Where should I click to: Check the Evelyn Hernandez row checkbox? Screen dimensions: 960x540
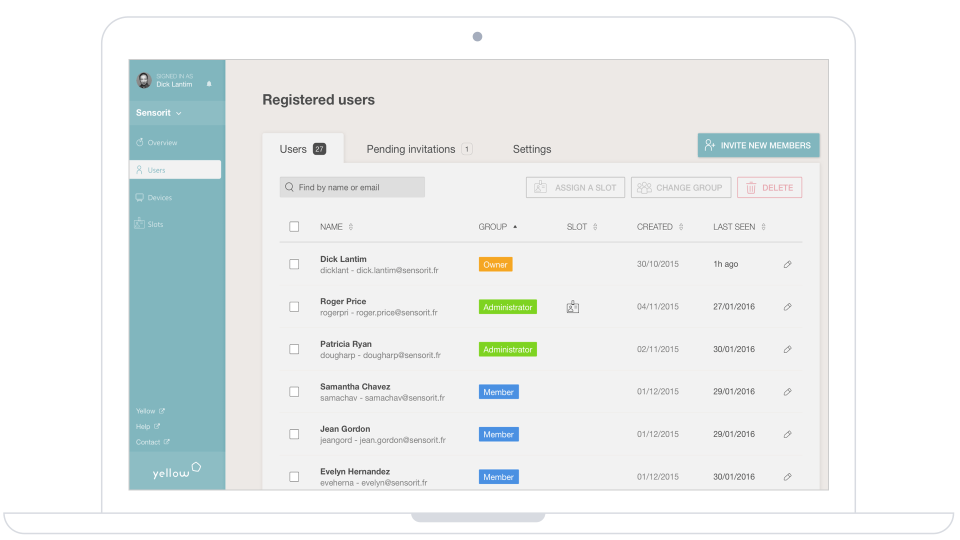pos(294,476)
